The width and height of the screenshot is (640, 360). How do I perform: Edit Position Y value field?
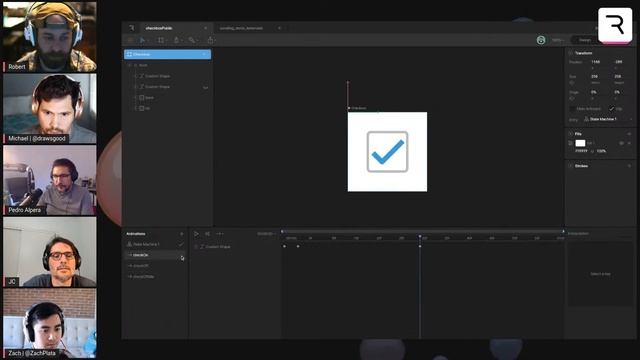[619, 62]
